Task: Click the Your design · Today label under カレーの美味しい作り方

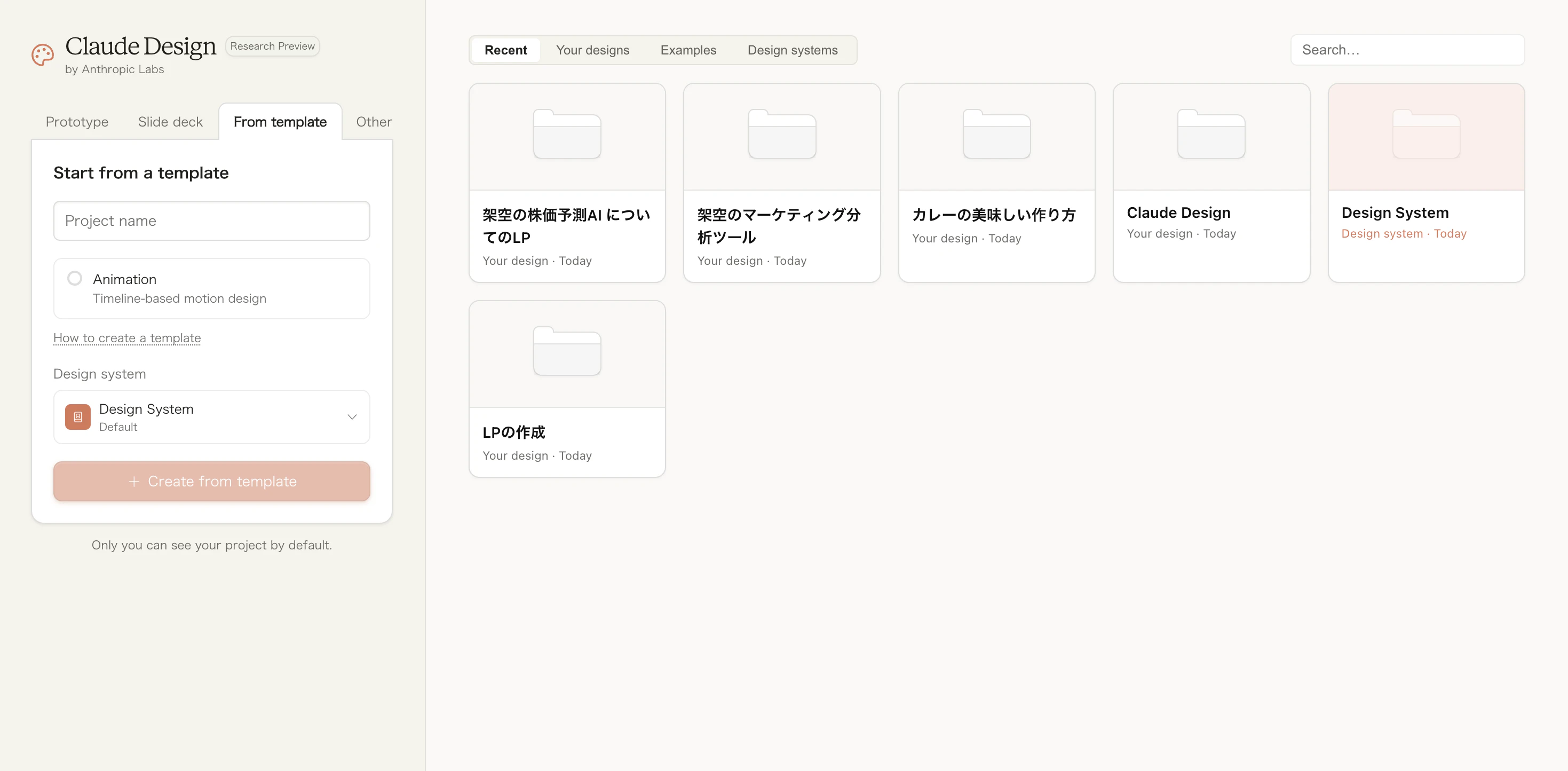Action: (x=967, y=239)
